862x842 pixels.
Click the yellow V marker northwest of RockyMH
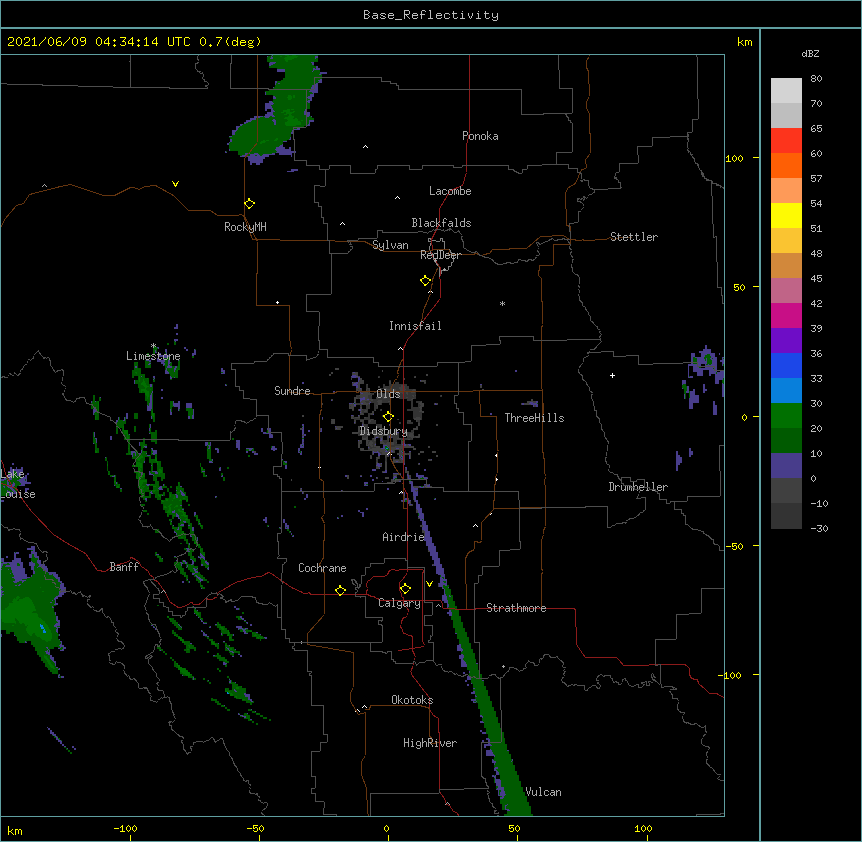coord(175,184)
